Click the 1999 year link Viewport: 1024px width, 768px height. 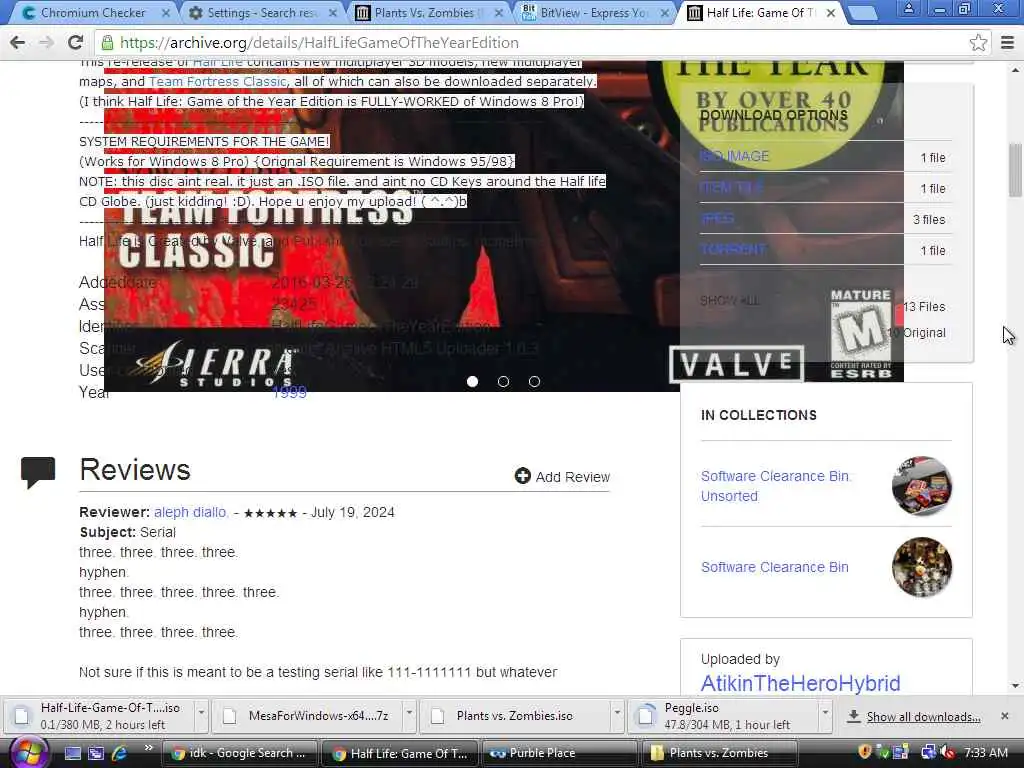[289, 392]
